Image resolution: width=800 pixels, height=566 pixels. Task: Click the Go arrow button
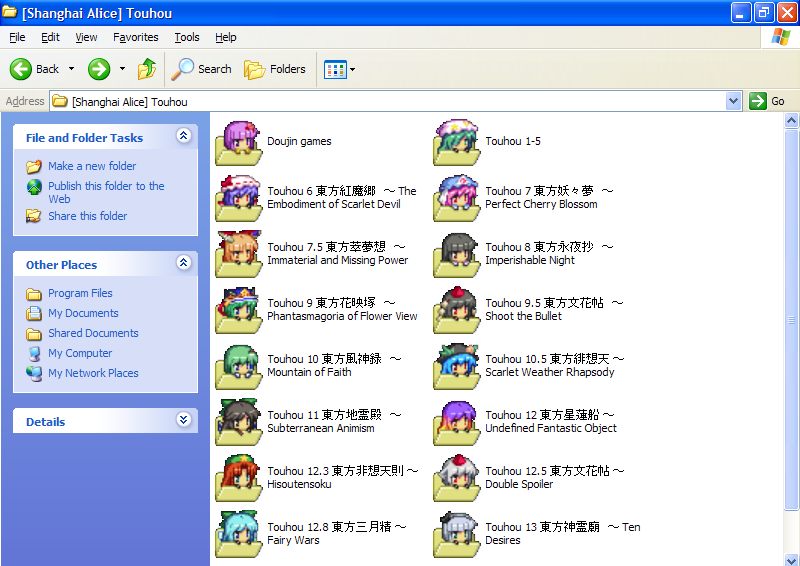tap(758, 101)
